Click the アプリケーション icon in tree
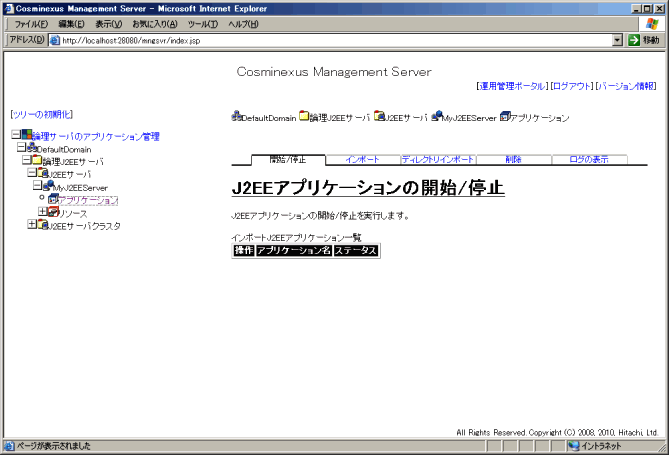Image resolution: width=669 pixels, height=455 pixels. 53,198
